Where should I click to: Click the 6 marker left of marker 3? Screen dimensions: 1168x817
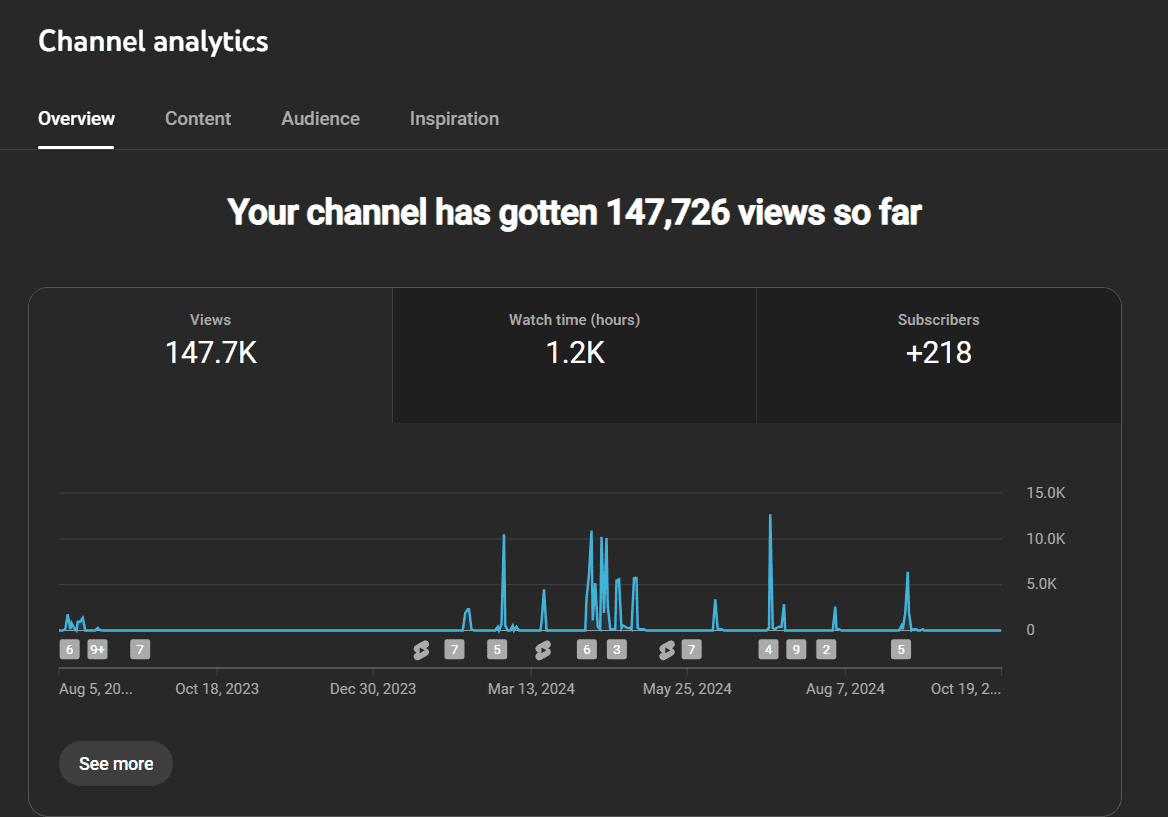(x=587, y=650)
